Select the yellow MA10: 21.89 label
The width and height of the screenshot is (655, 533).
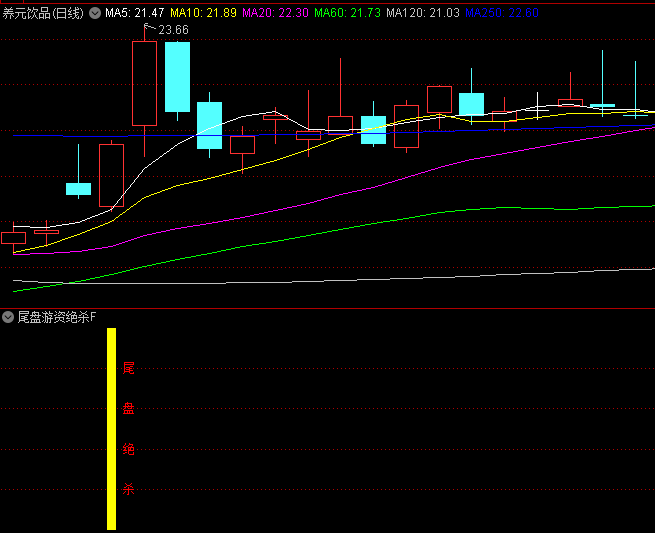point(204,13)
